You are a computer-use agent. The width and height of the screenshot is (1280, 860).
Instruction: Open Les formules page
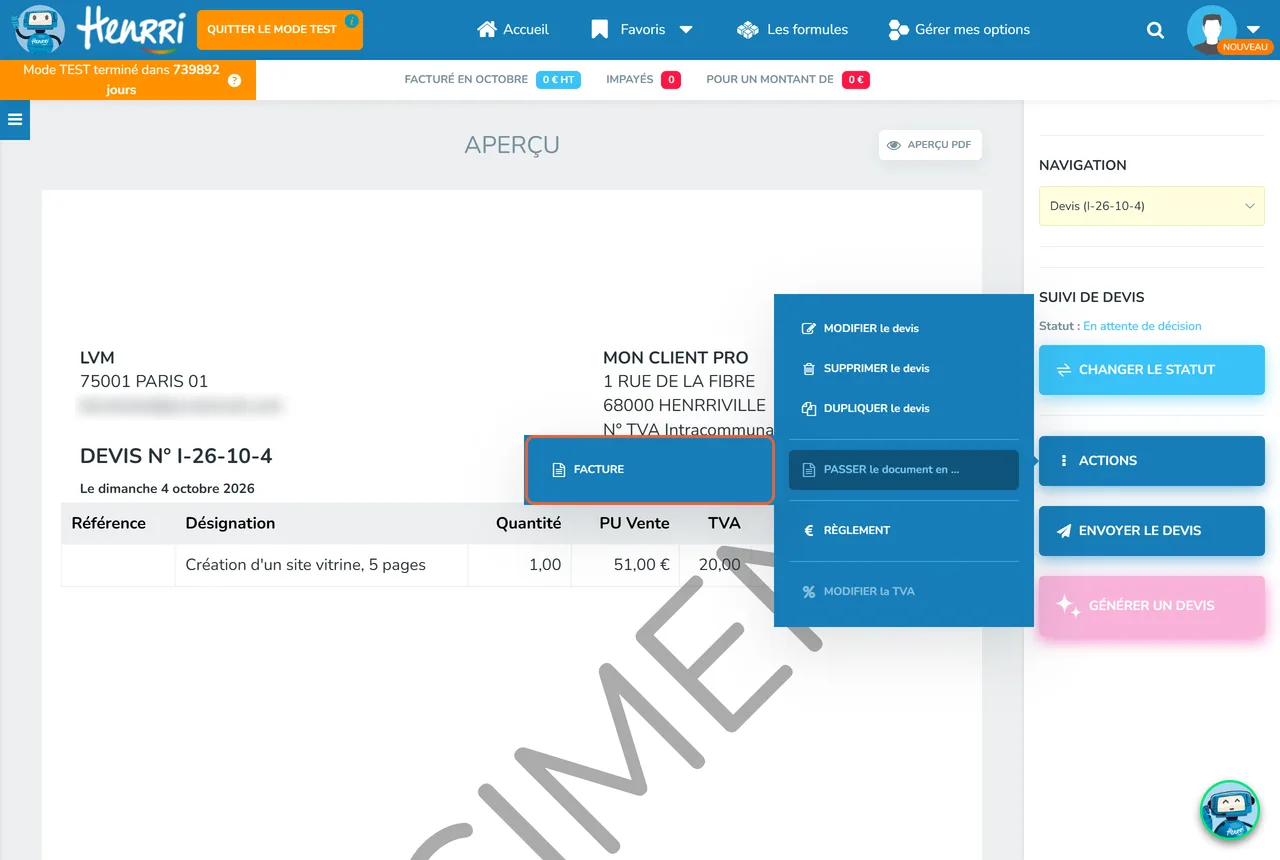pyautogui.click(x=792, y=30)
